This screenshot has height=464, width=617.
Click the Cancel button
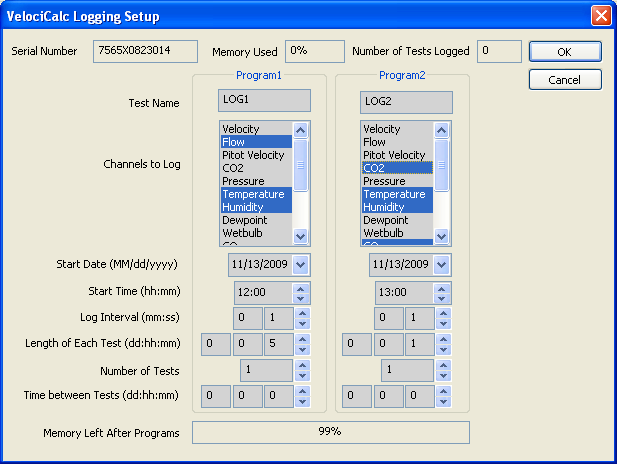tap(565, 80)
